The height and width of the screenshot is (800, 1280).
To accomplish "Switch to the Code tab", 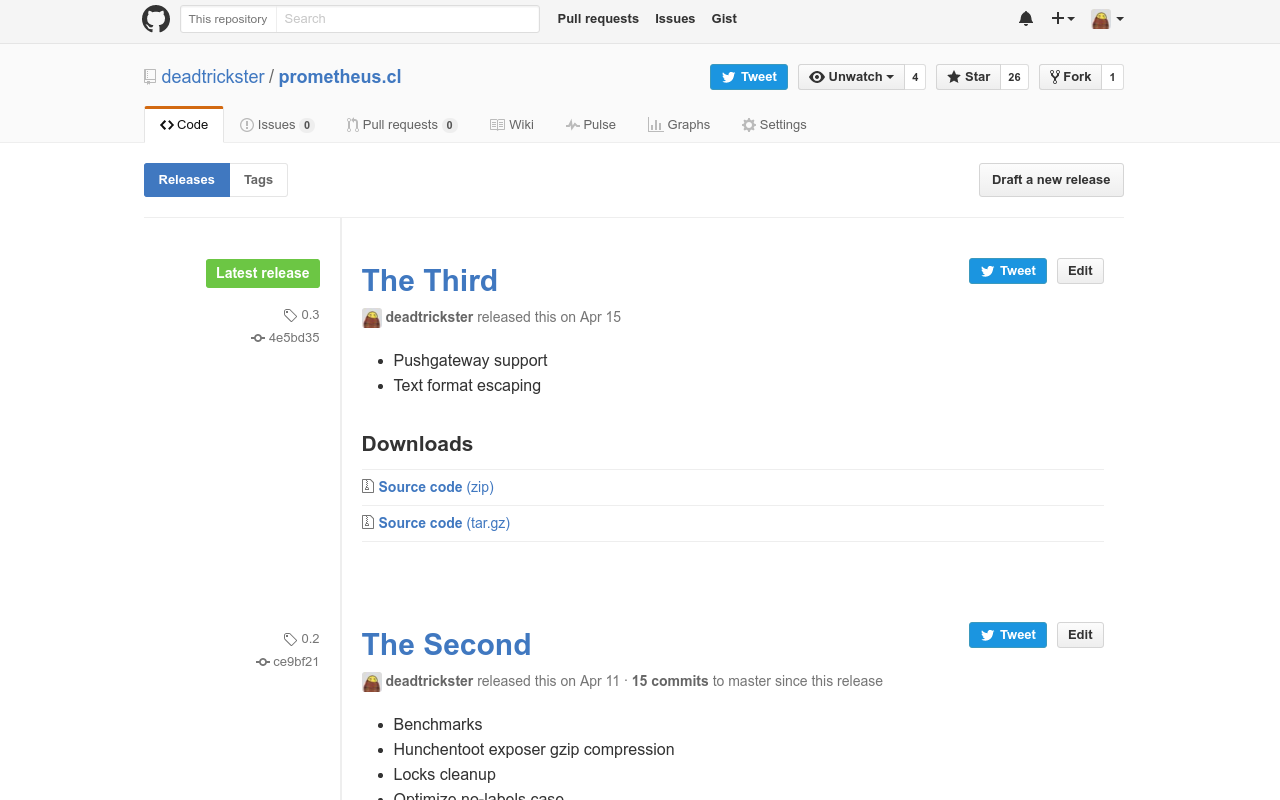I will click(184, 125).
